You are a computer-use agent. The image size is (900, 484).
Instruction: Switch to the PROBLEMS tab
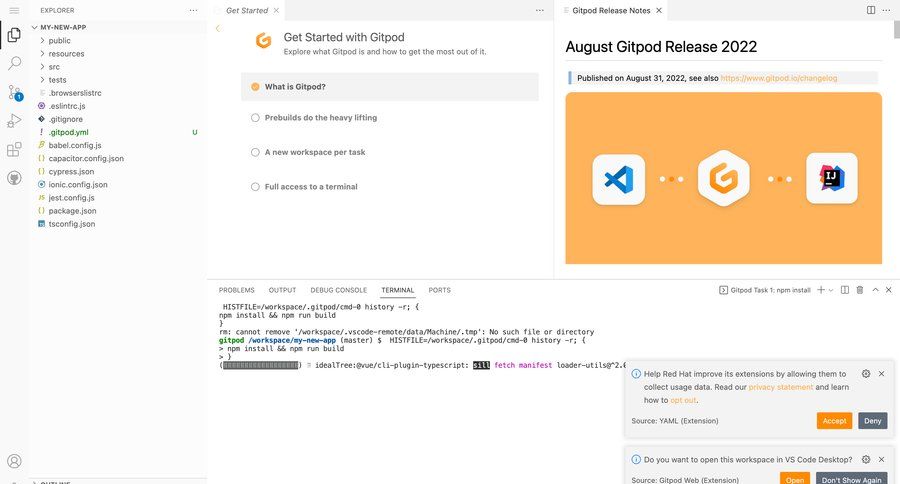click(x=236, y=290)
